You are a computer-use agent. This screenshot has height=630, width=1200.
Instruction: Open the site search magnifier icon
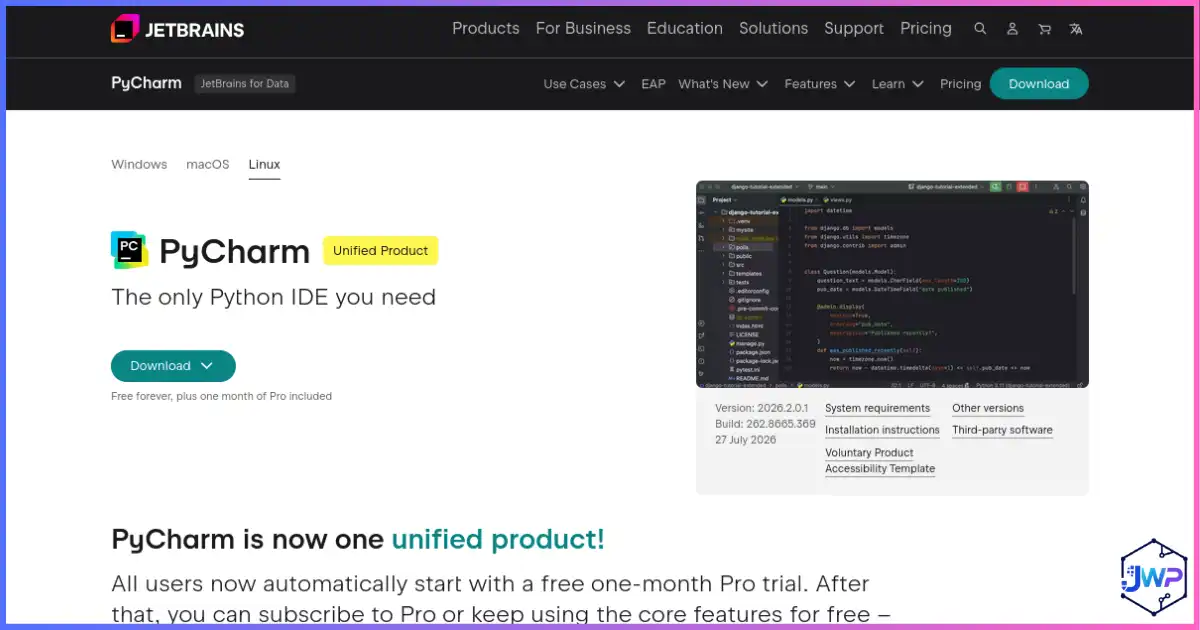(x=980, y=29)
